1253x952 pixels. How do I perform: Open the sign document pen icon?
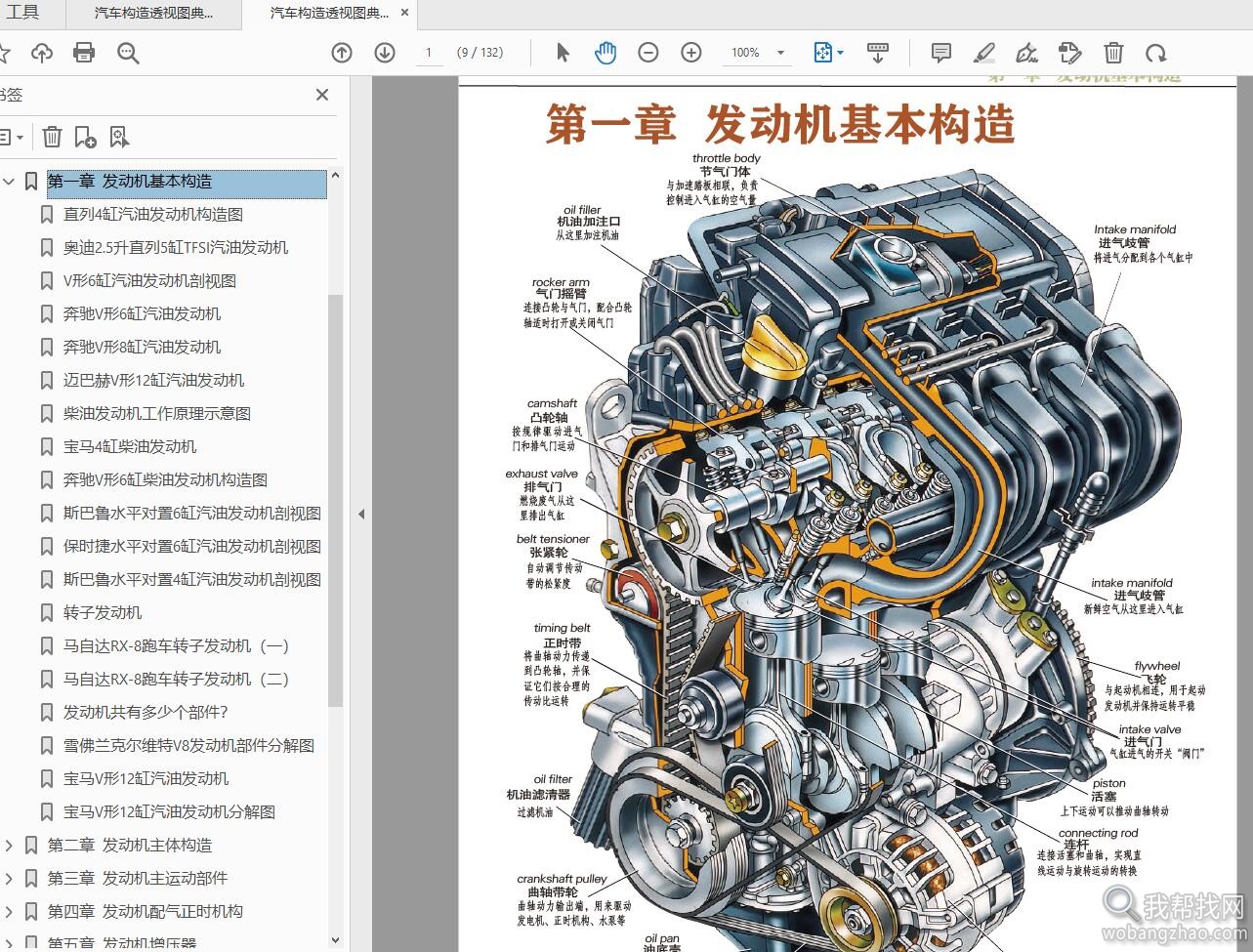[x=1027, y=53]
